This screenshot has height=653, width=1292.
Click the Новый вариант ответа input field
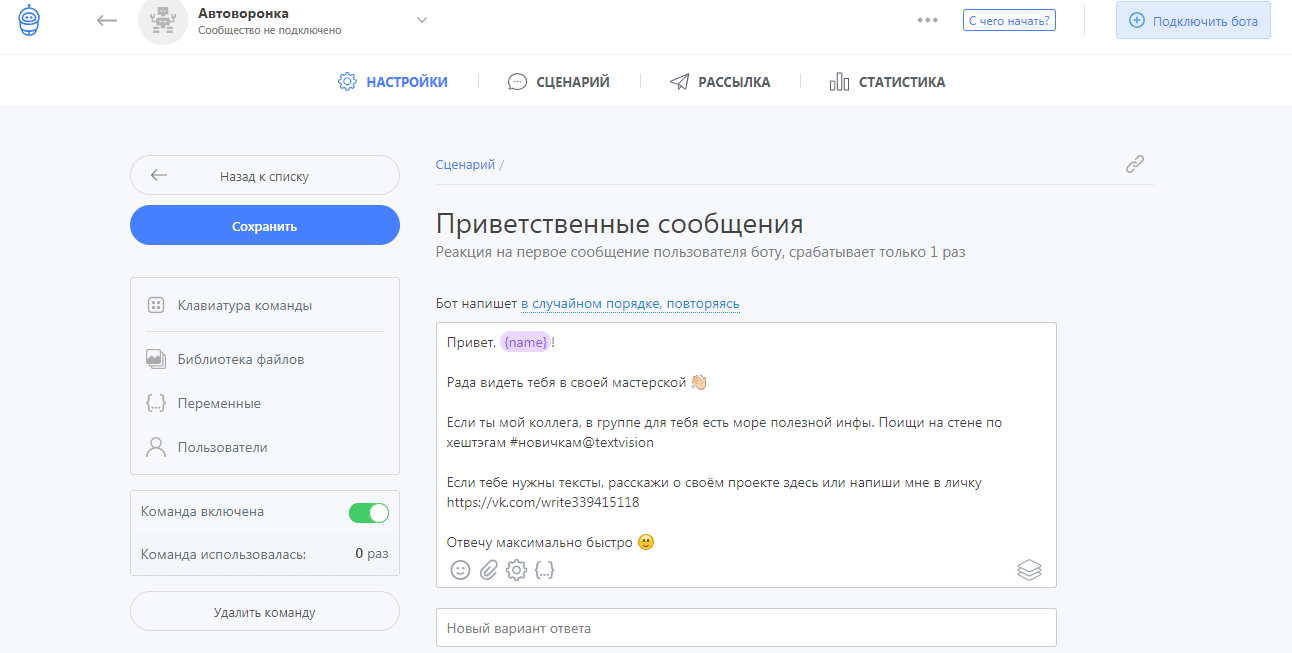(745, 627)
